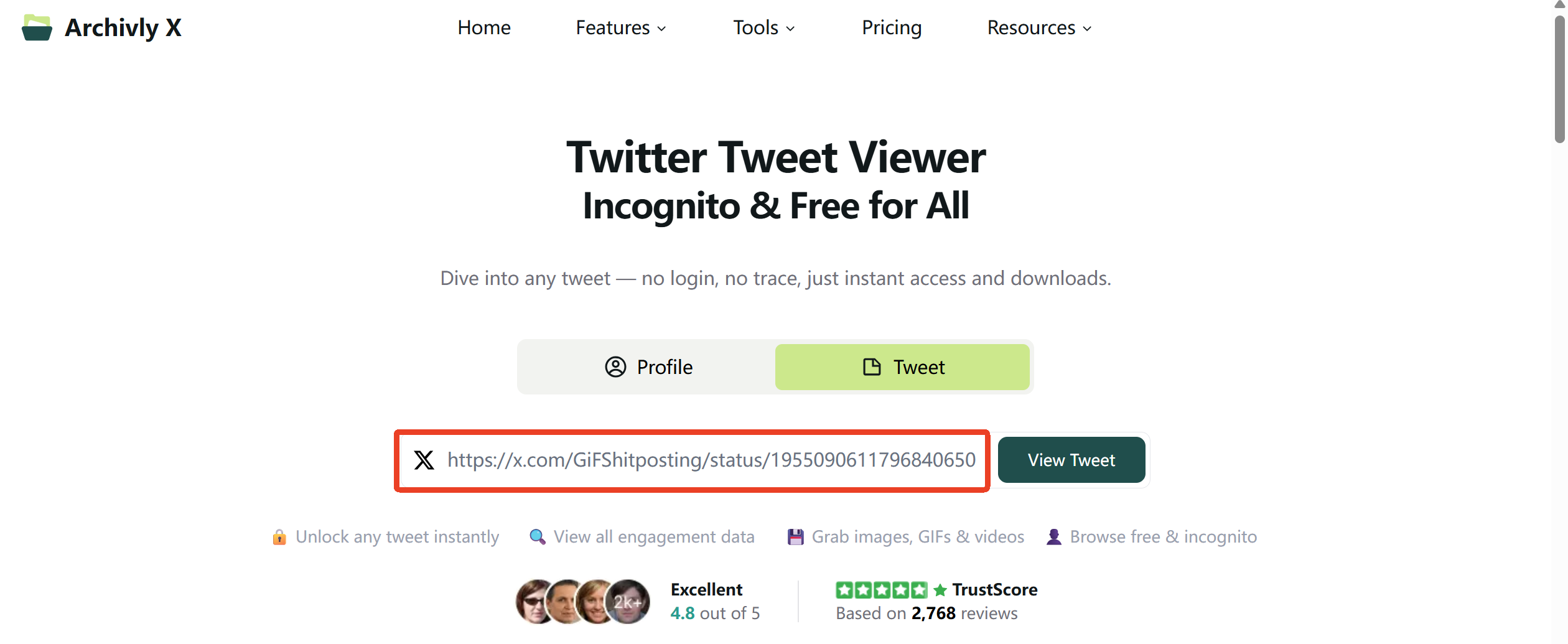Click the person silhouette icon beside Browse free
Viewport: 1568px width, 644px height.
(x=1054, y=537)
